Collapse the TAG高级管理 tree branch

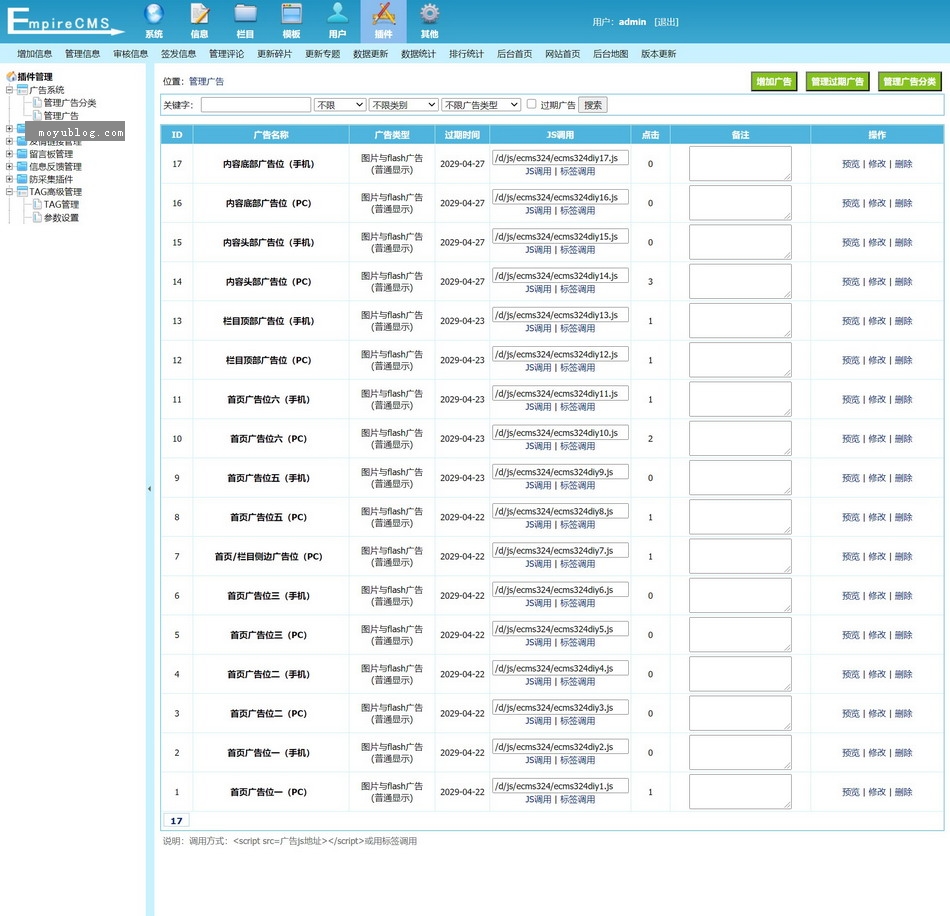point(9,191)
